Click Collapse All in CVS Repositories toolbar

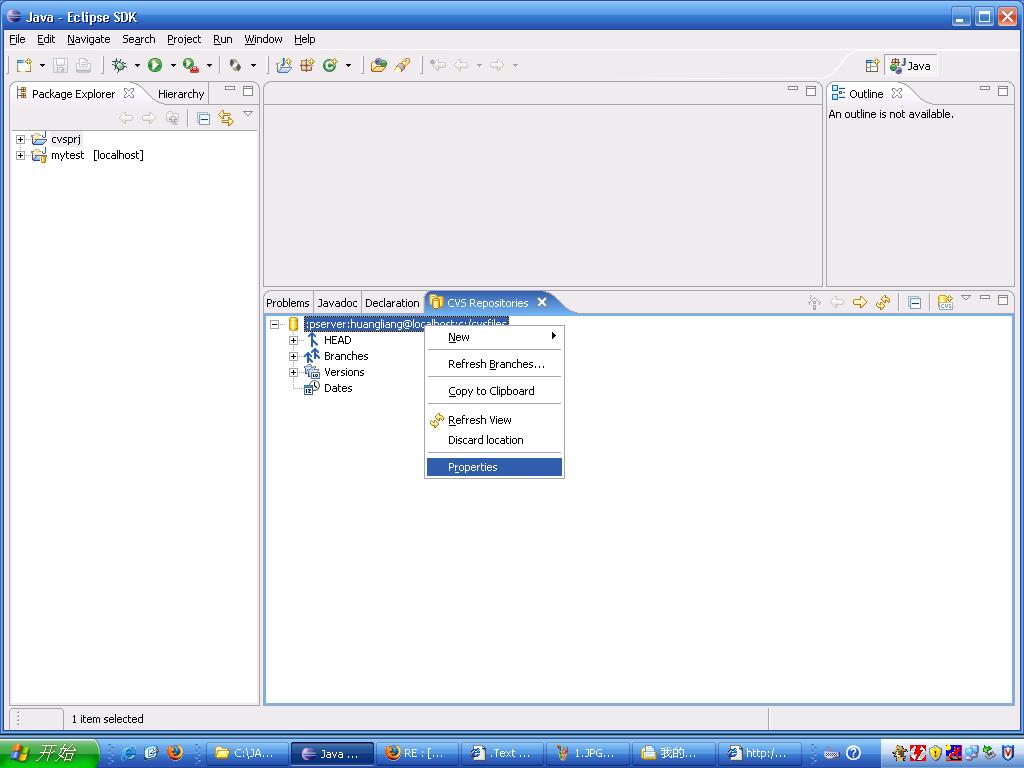coord(915,303)
